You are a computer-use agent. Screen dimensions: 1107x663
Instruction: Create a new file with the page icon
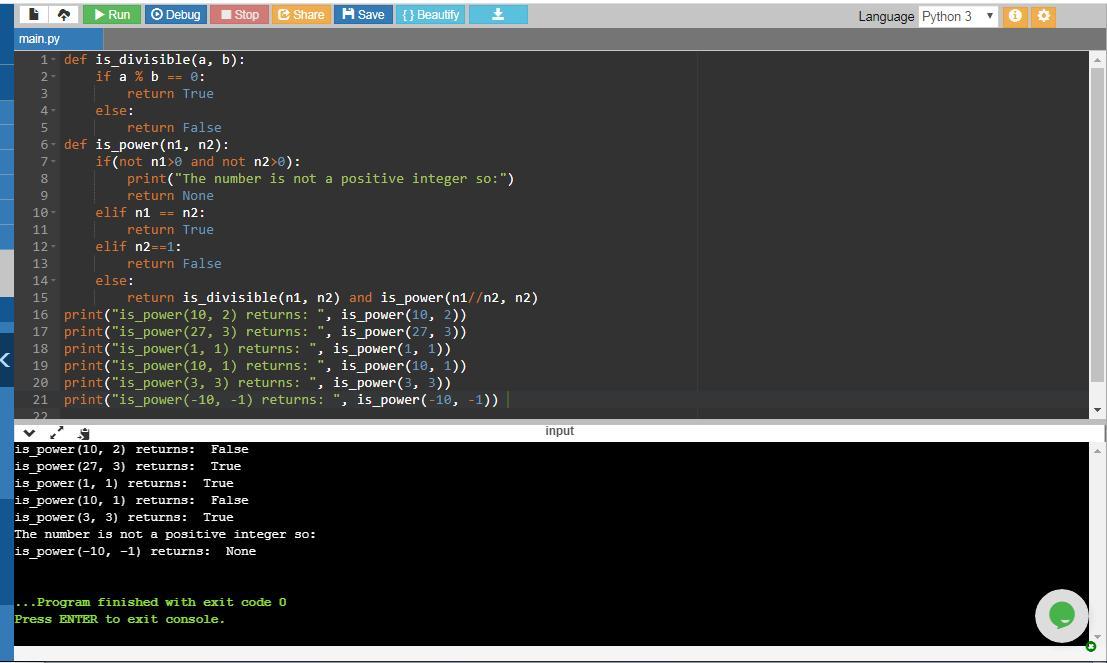tap(35, 15)
